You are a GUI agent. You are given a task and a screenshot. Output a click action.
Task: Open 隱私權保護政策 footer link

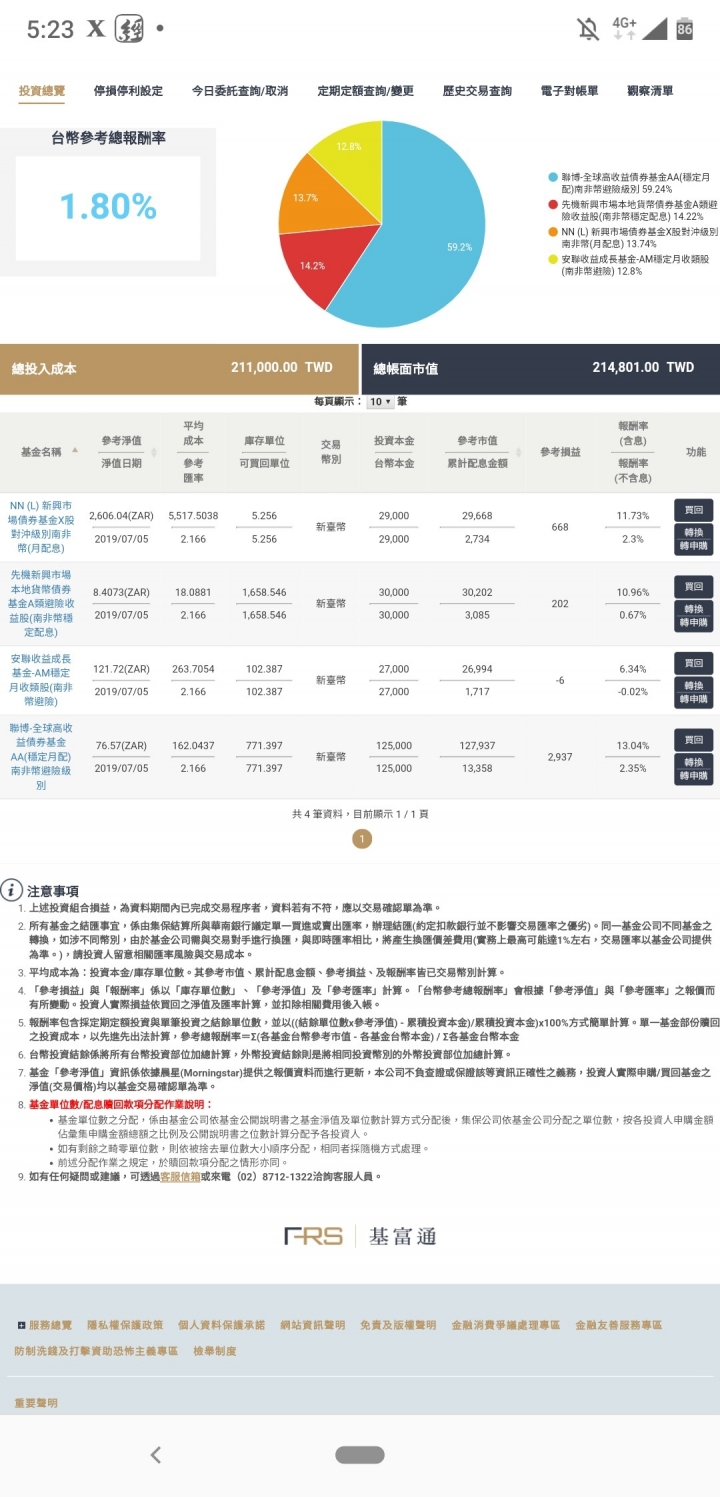pos(125,1325)
